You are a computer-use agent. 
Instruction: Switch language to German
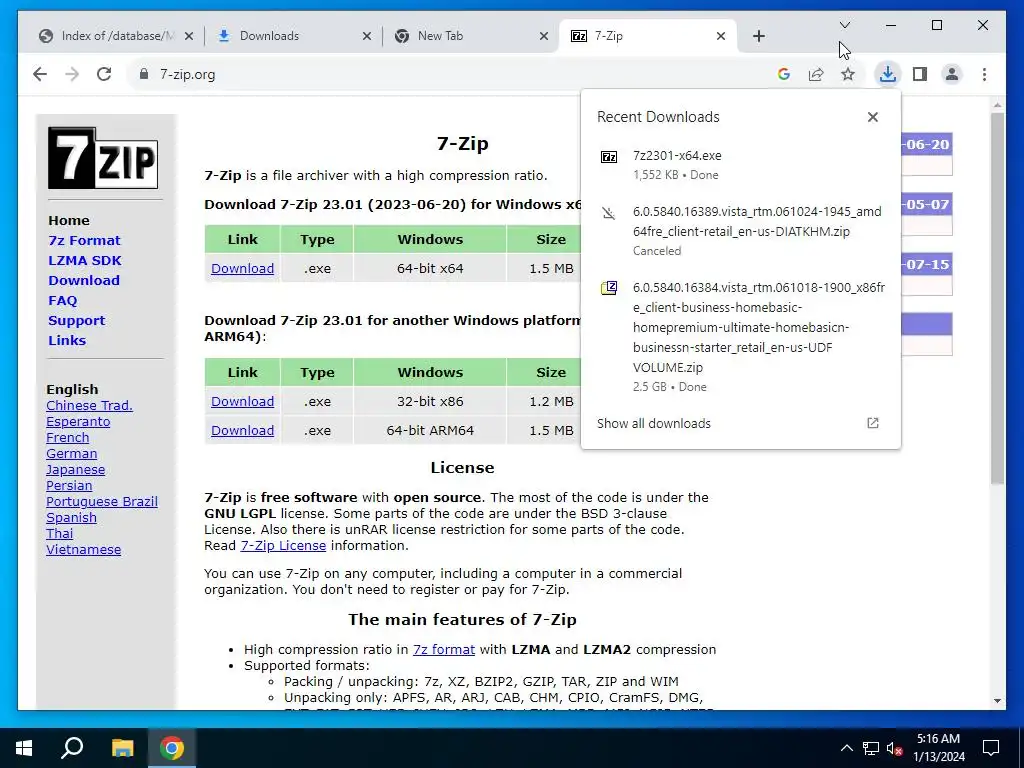pos(71,454)
